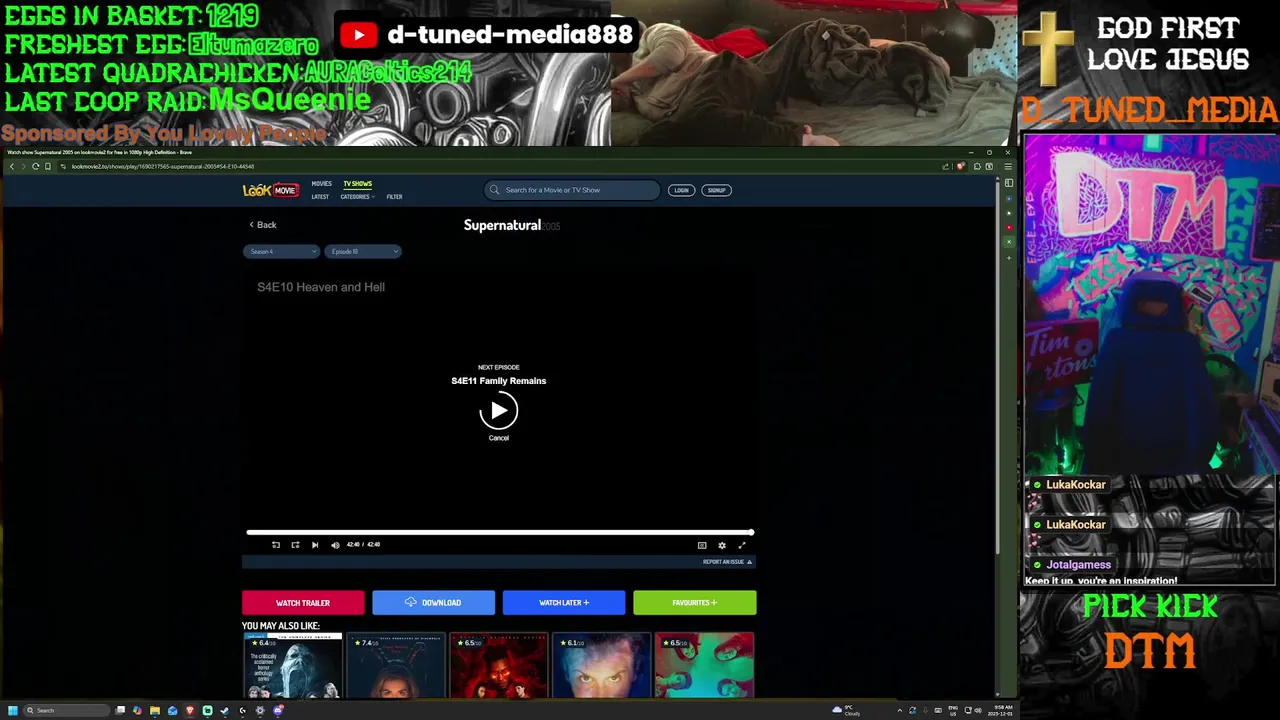Open the Brave browser menu
Screen dimensions: 1280x720
click(x=1008, y=166)
